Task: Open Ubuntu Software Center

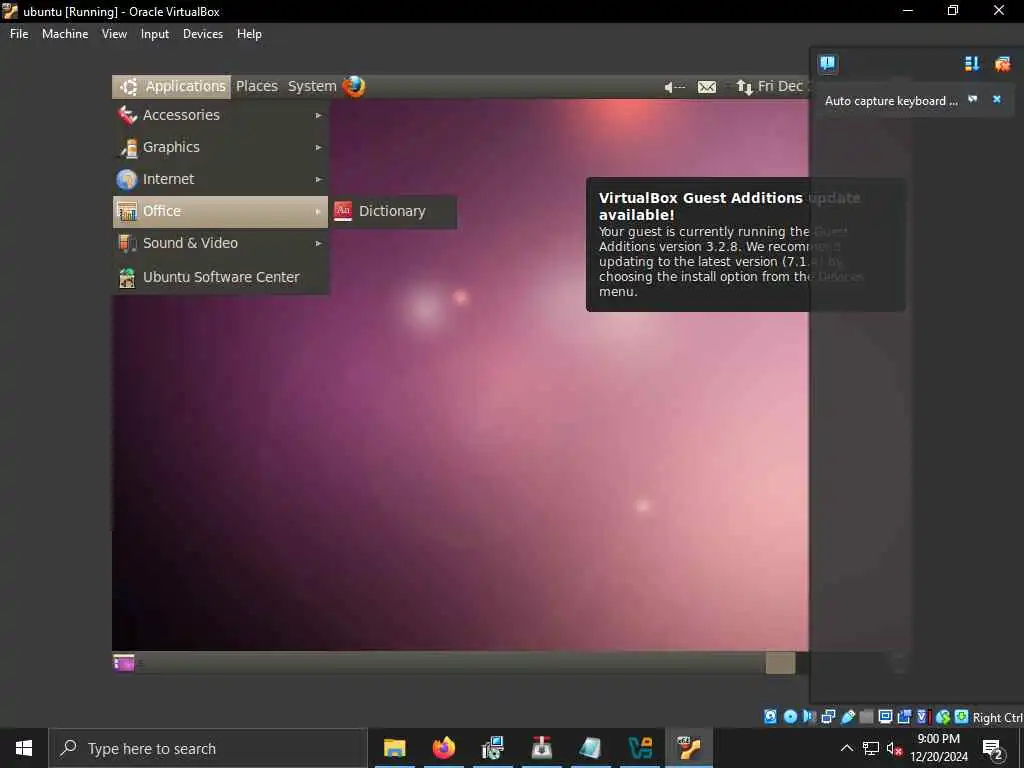Action: tap(220, 277)
